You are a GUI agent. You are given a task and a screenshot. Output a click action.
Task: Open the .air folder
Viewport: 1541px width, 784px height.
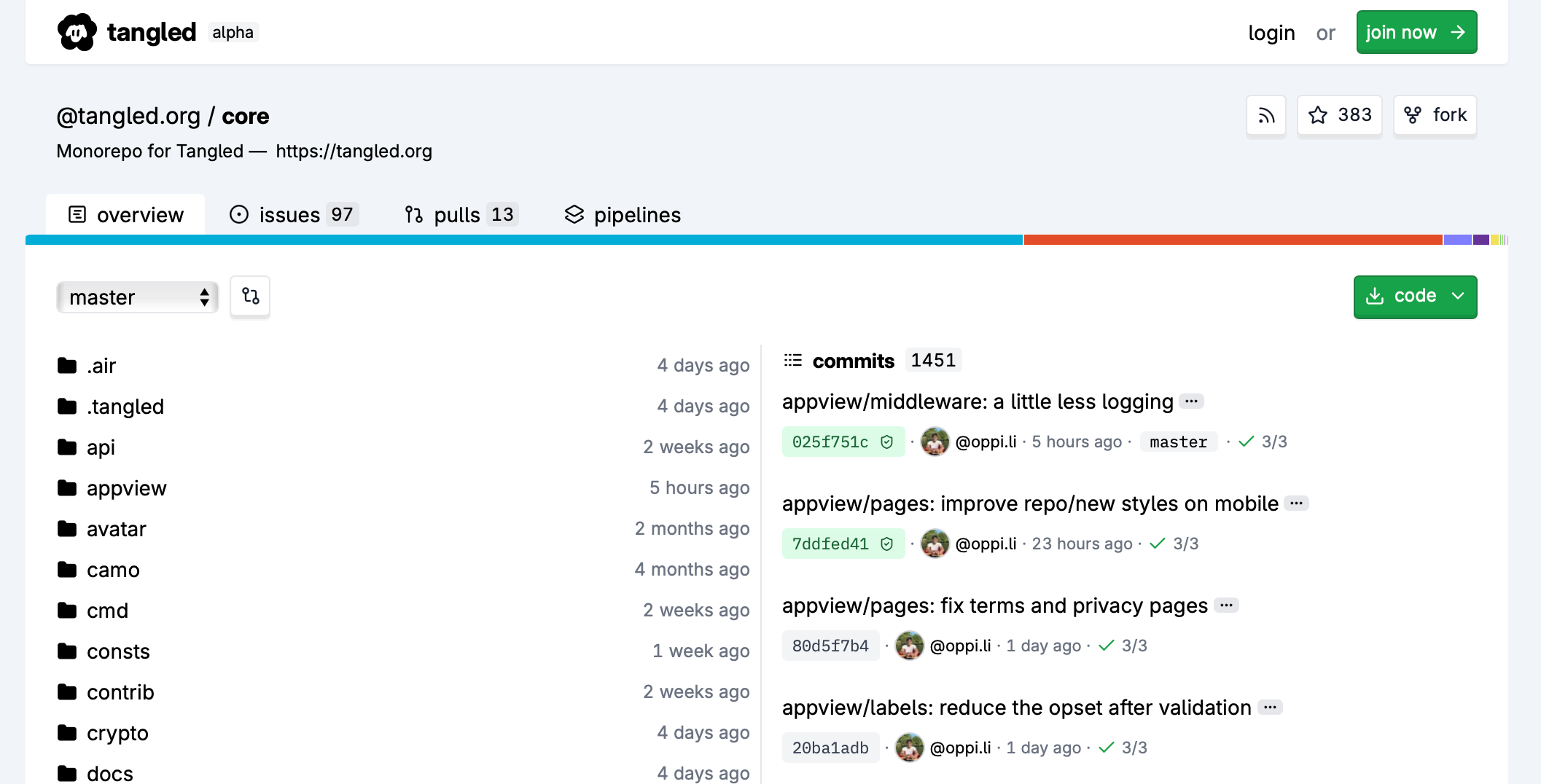[x=101, y=366]
